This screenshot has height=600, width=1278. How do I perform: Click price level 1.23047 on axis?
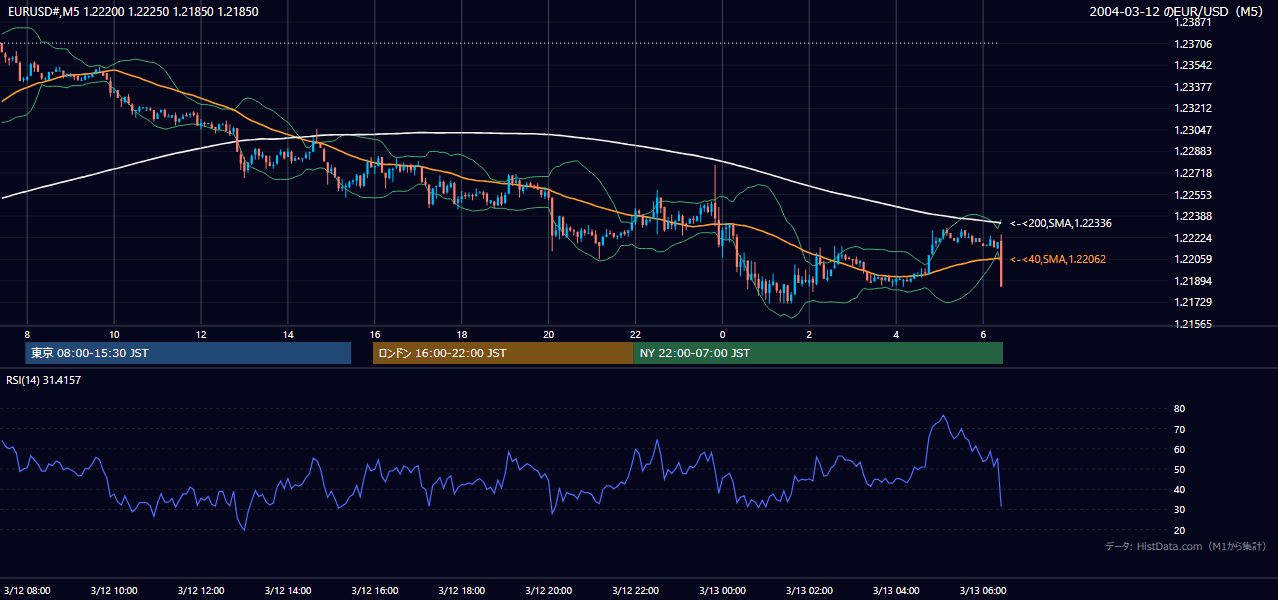click(1193, 130)
